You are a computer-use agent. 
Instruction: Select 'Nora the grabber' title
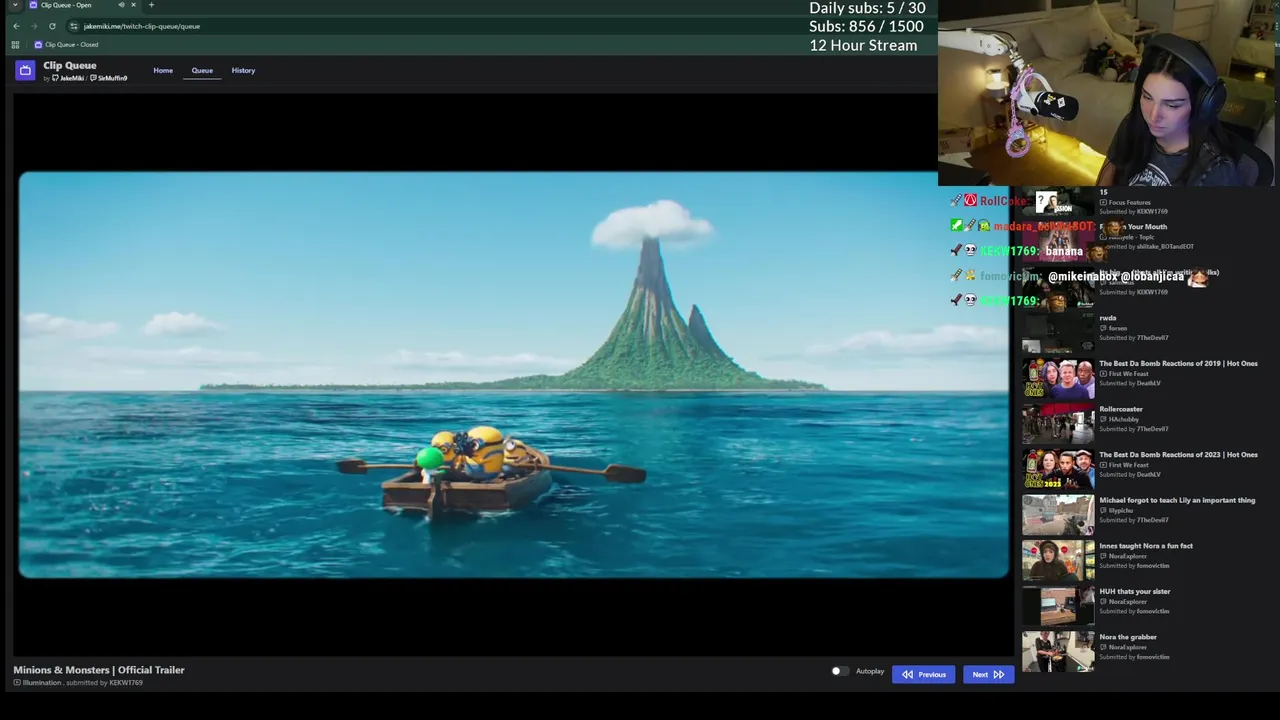1128,637
